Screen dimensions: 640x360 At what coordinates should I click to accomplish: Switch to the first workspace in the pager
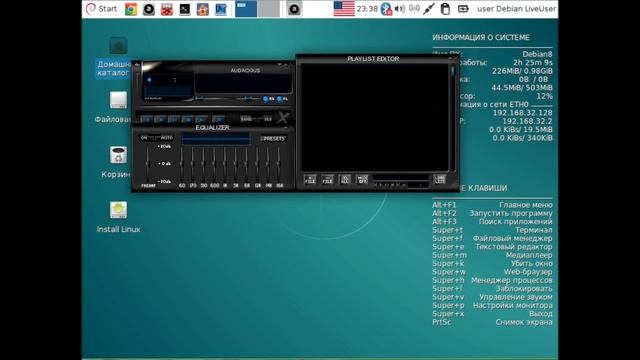point(246,9)
